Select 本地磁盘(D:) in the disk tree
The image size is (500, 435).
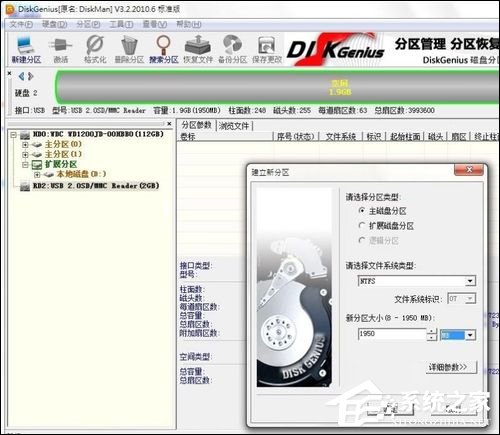(81, 174)
